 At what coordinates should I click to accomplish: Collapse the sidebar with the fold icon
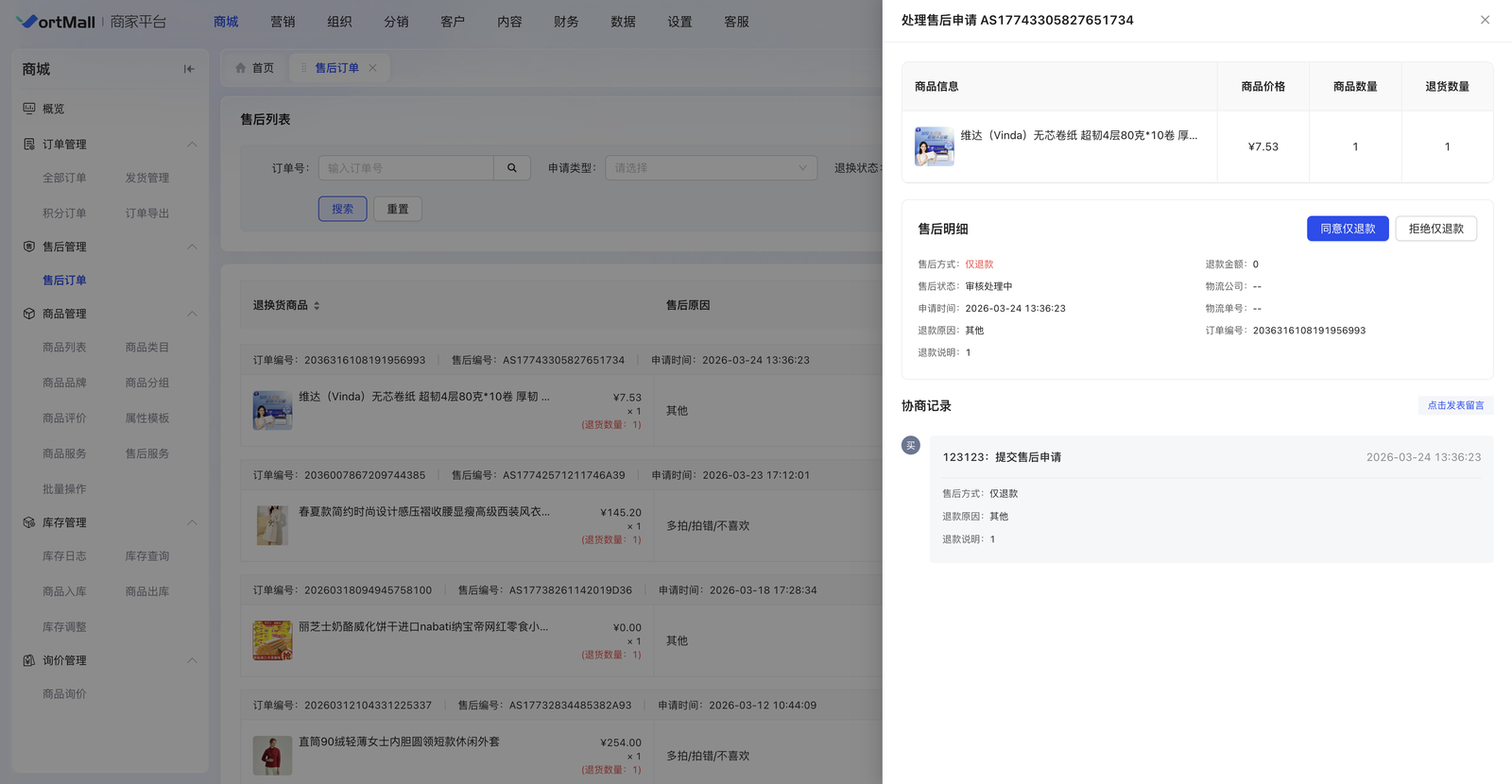point(189,69)
